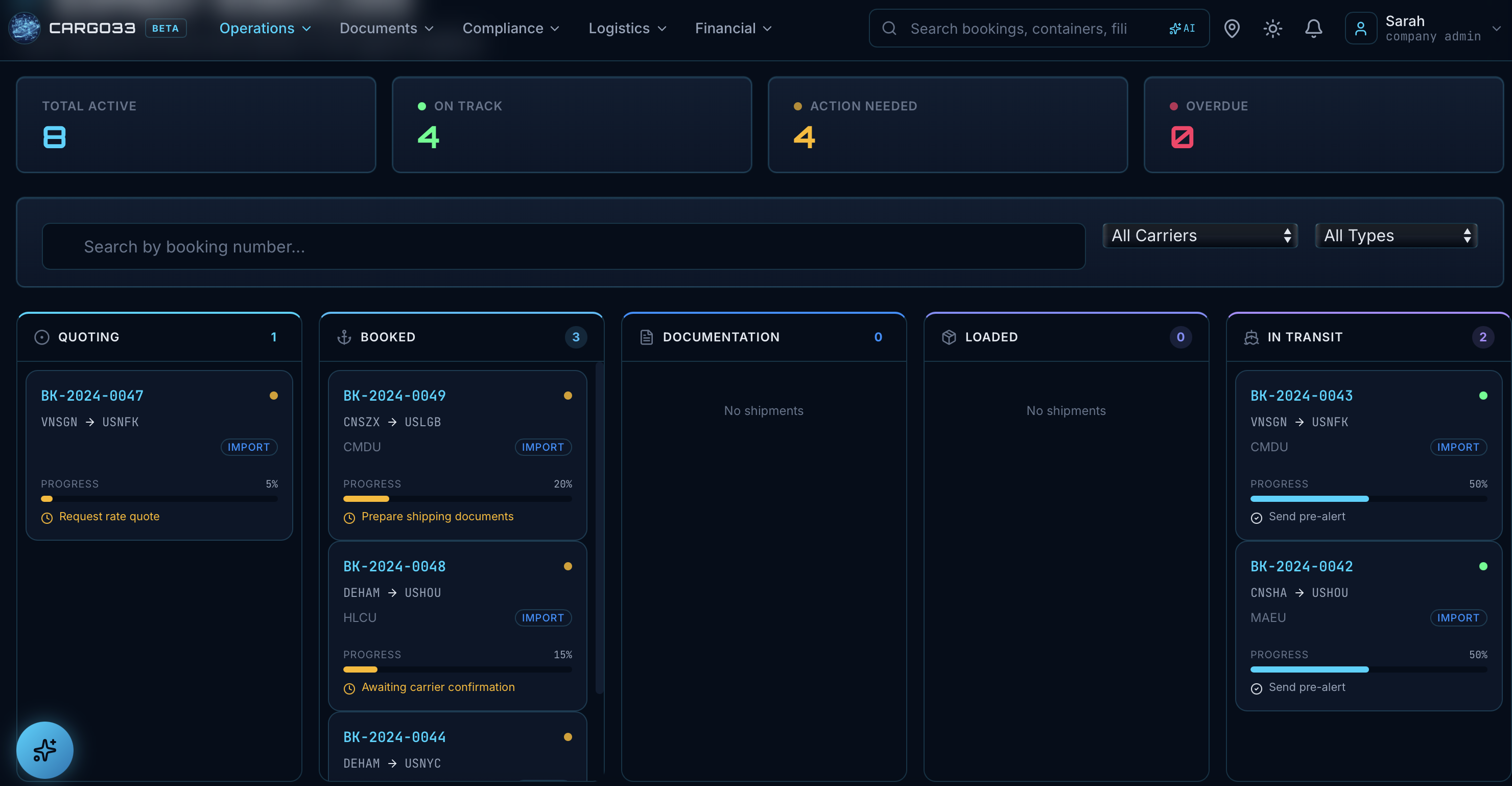
Task: Click the Loaded column box icon
Action: click(949, 337)
